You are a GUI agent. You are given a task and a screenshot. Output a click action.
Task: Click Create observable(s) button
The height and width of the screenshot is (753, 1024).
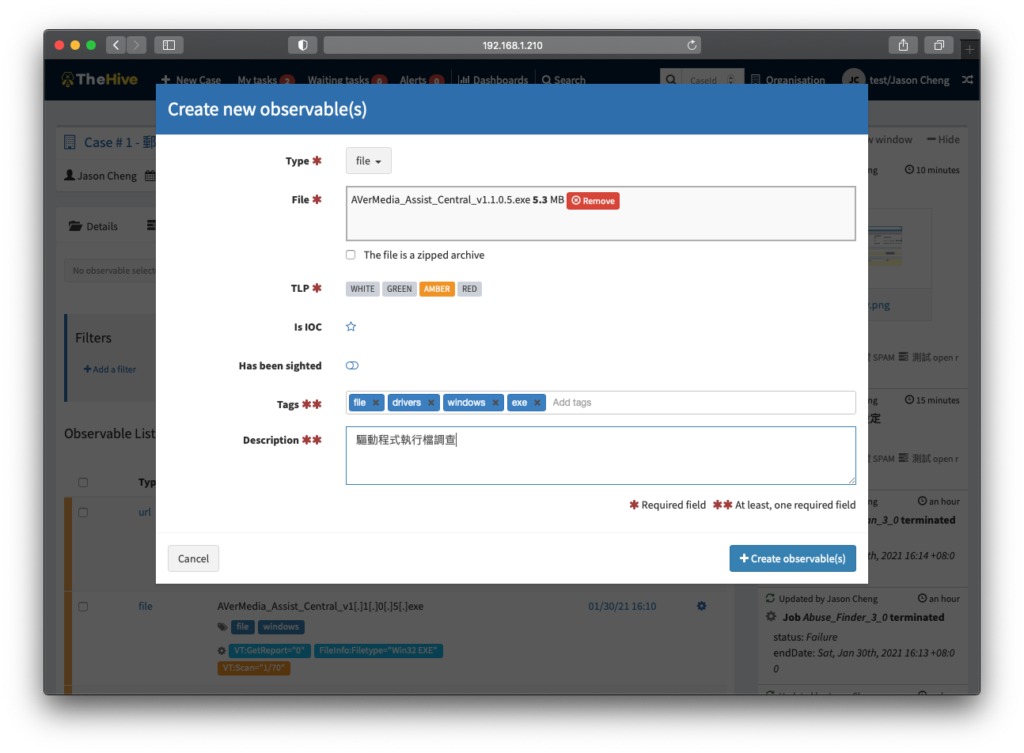(x=792, y=558)
